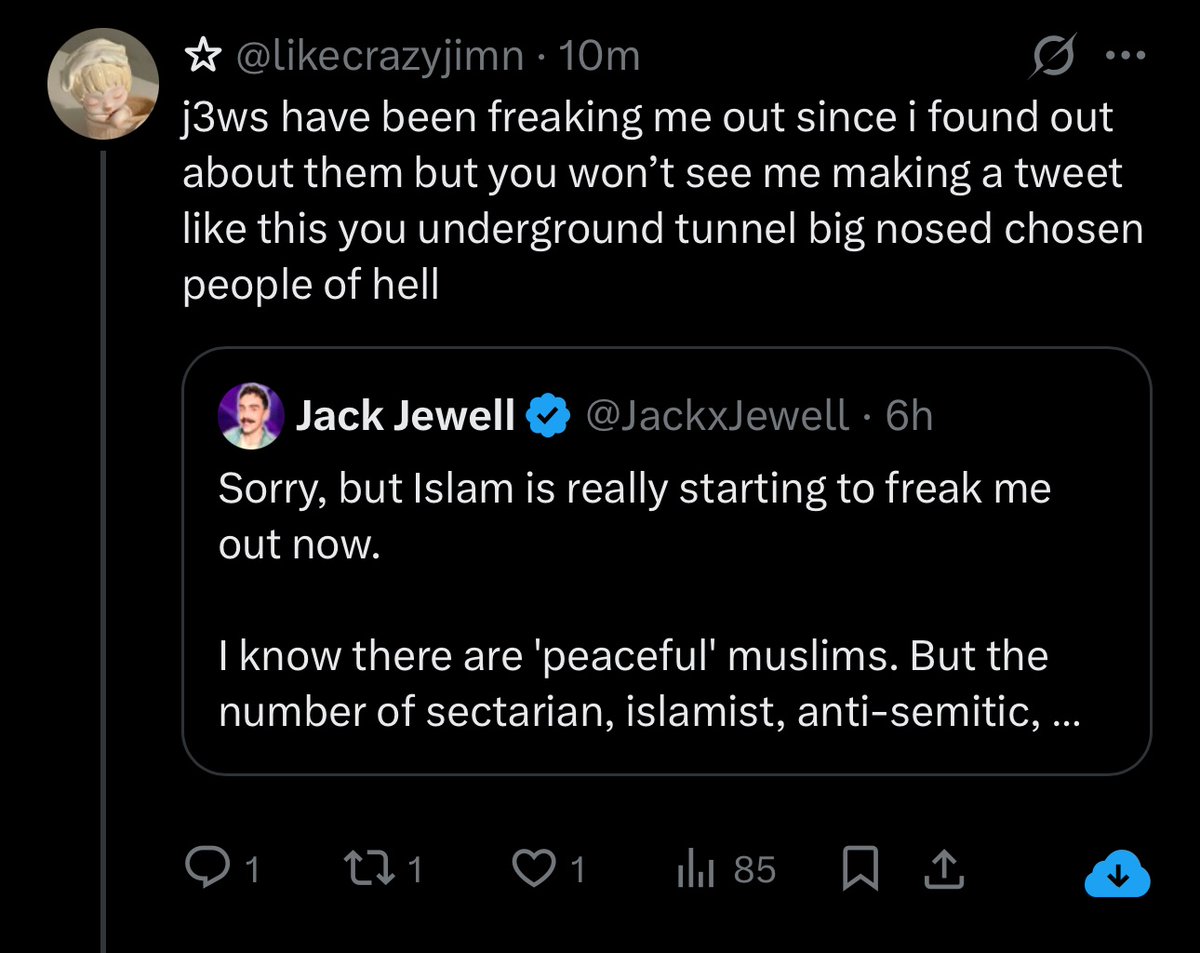Click the @JackxJewell handle
Image resolution: width=1200 pixels, height=953 pixels.
[715, 414]
